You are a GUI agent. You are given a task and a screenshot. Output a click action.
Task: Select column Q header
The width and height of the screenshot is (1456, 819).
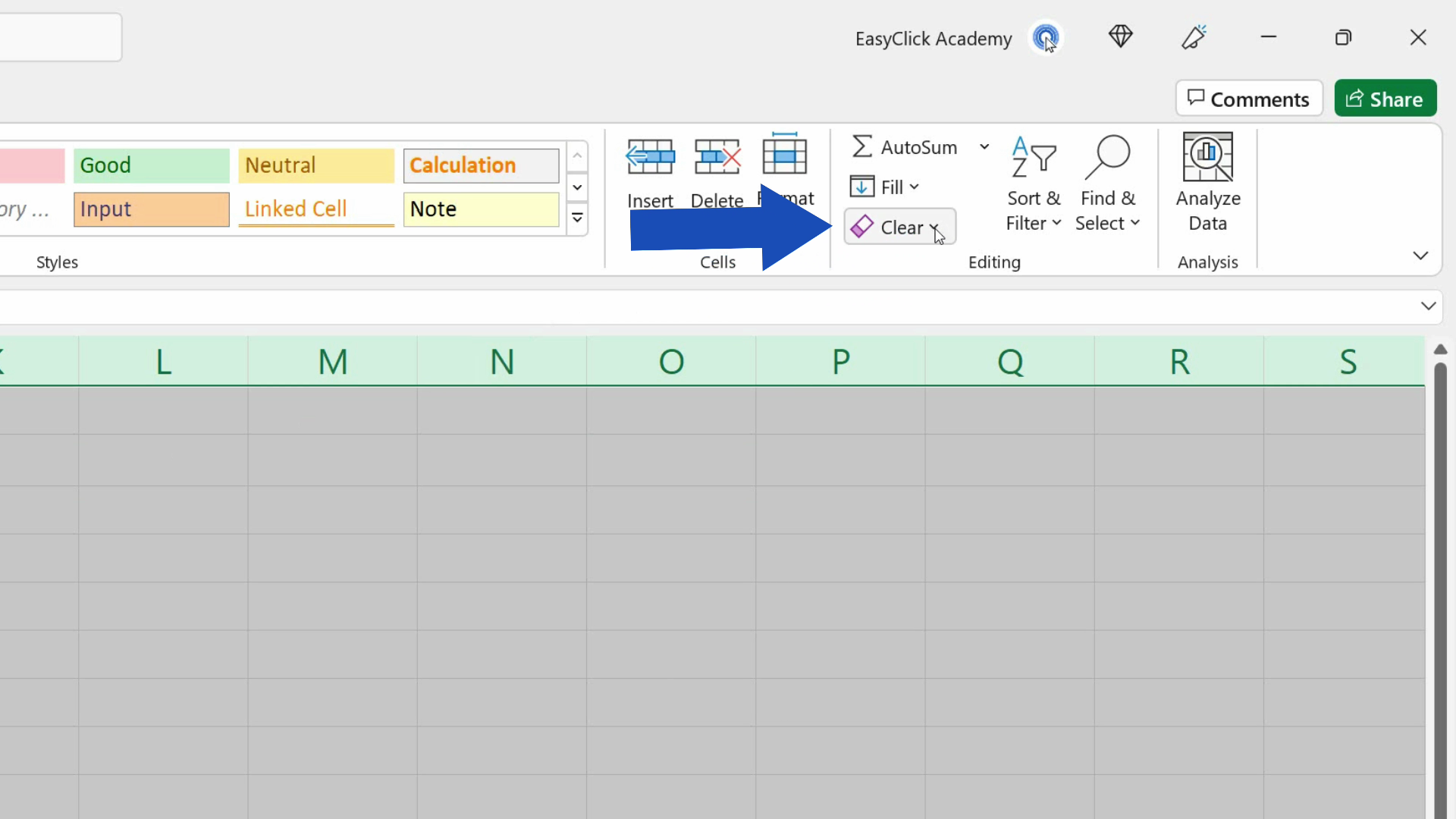(1009, 360)
